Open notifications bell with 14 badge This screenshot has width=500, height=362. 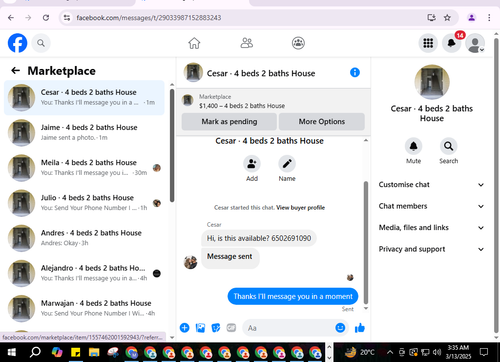(452, 43)
